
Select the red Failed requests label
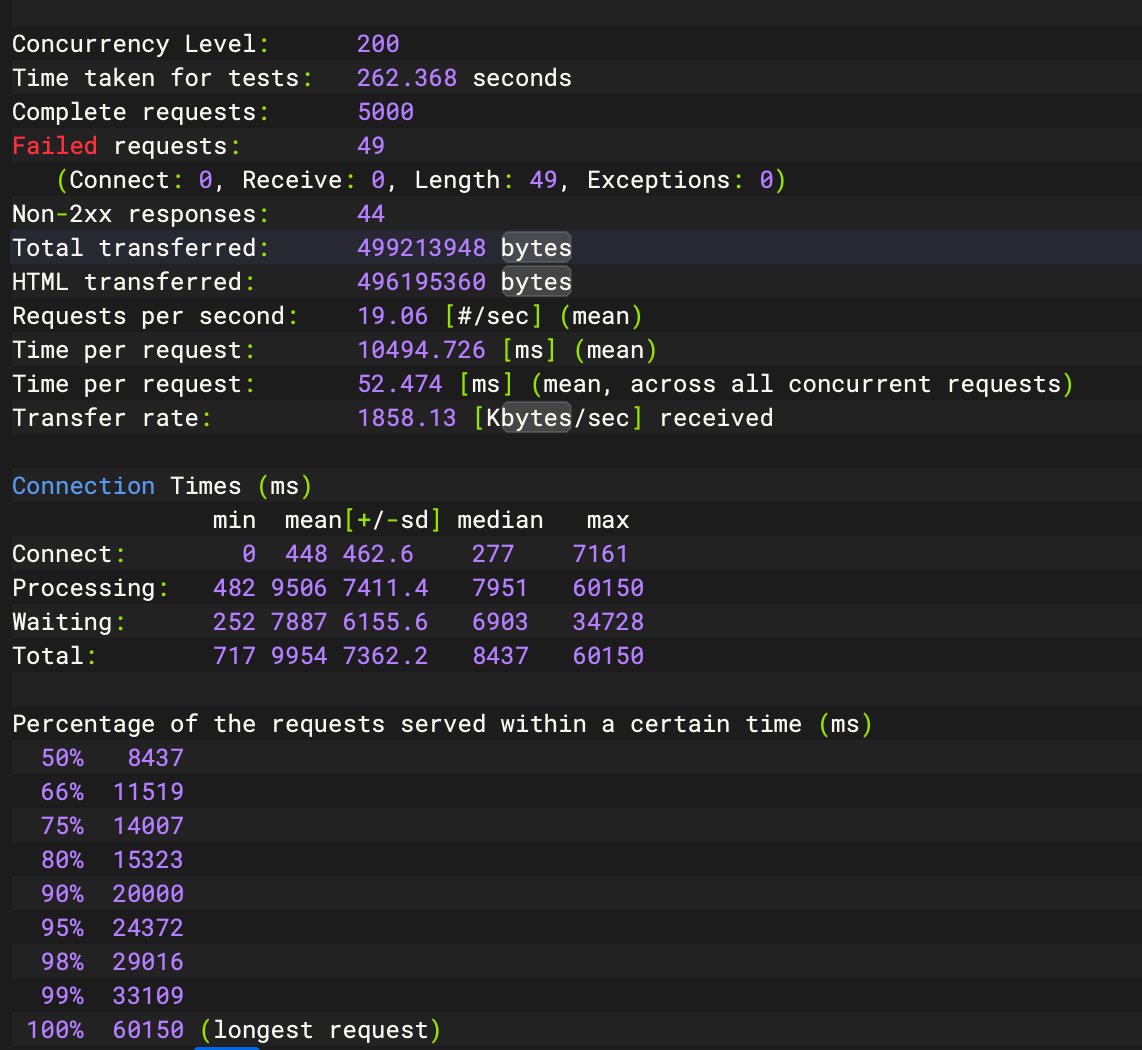coord(55,145)
